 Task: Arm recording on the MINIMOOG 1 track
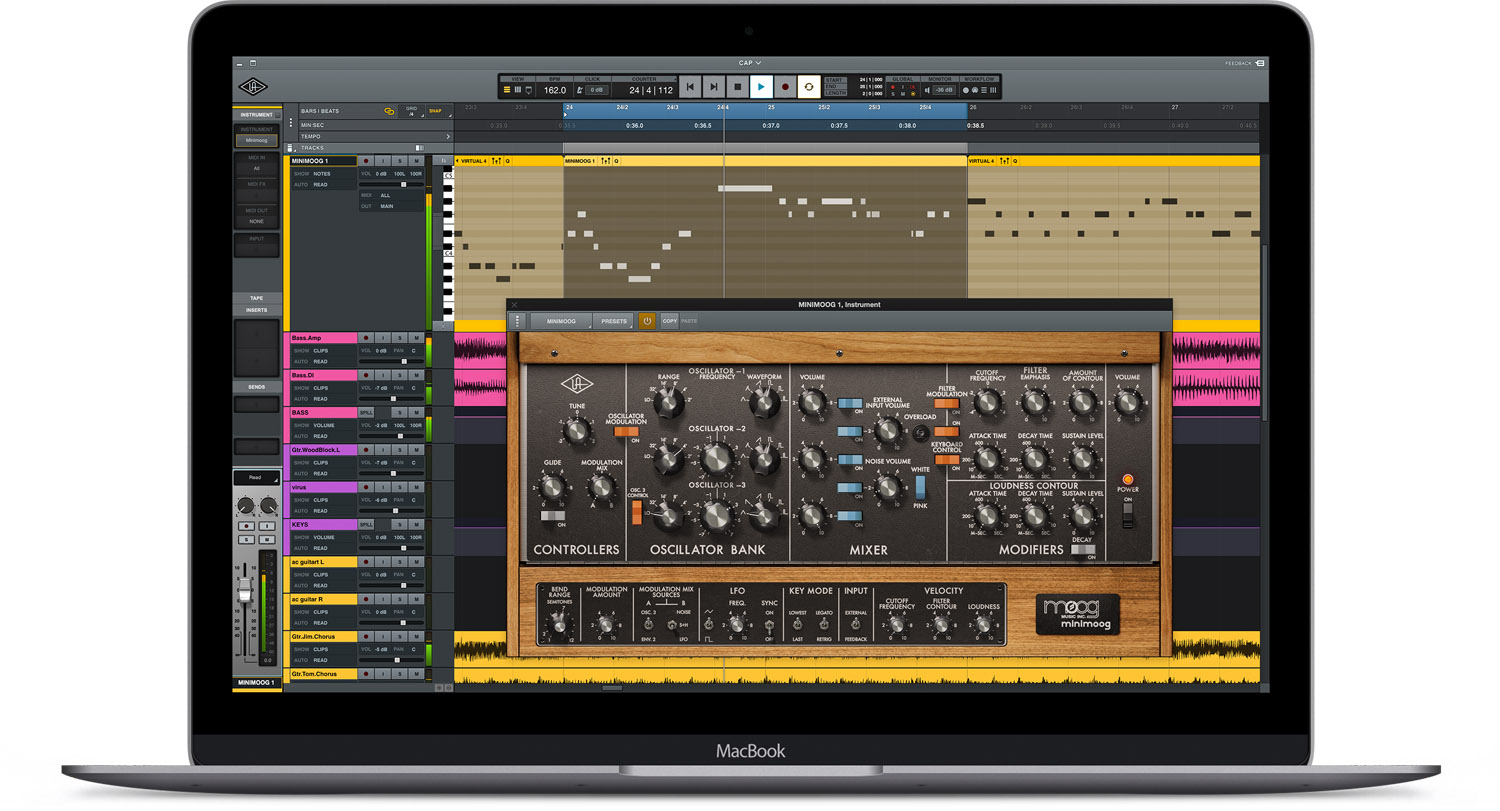(x=366, y=161)
